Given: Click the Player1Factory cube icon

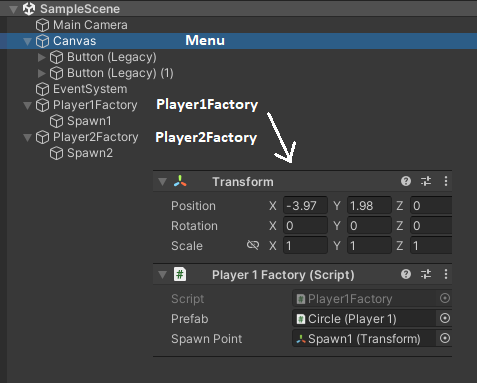Looking at the screenshot, I should 42,105.
